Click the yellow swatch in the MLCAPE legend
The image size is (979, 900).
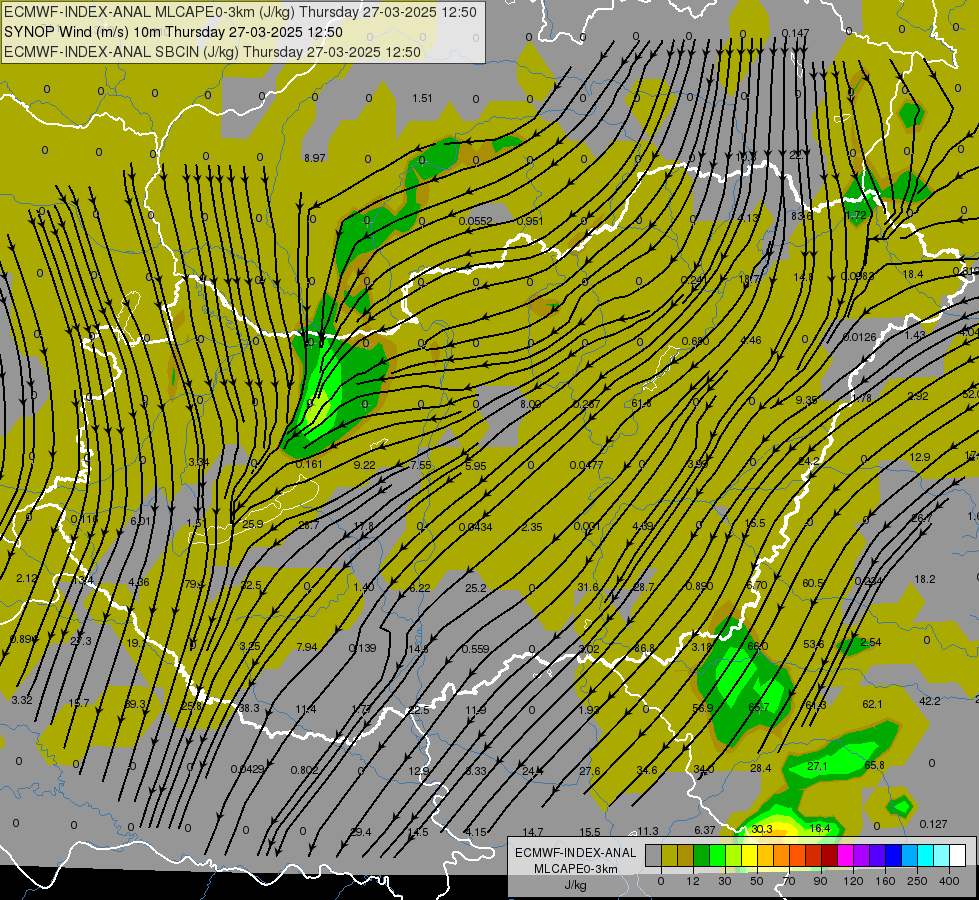click(x=750, y=856)
